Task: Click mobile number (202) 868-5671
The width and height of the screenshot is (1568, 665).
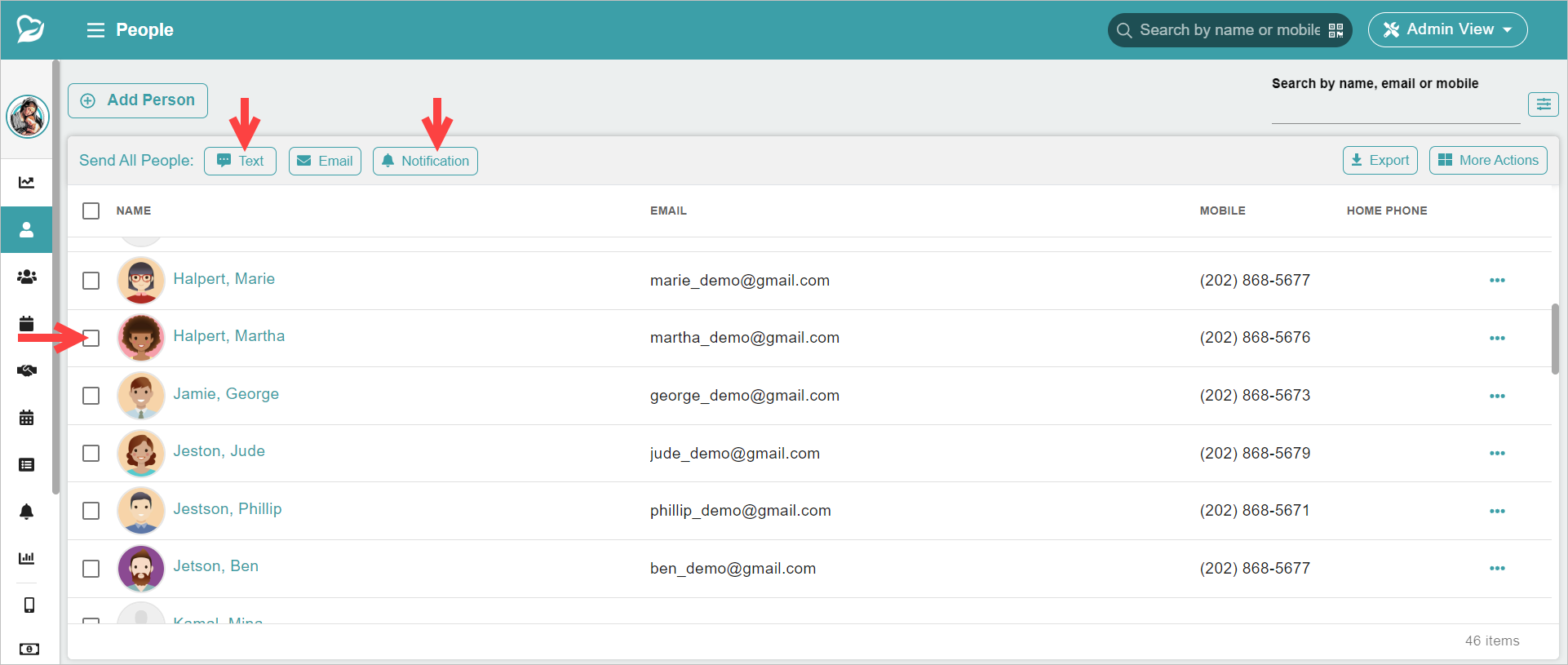Action: coord(1255,511)
